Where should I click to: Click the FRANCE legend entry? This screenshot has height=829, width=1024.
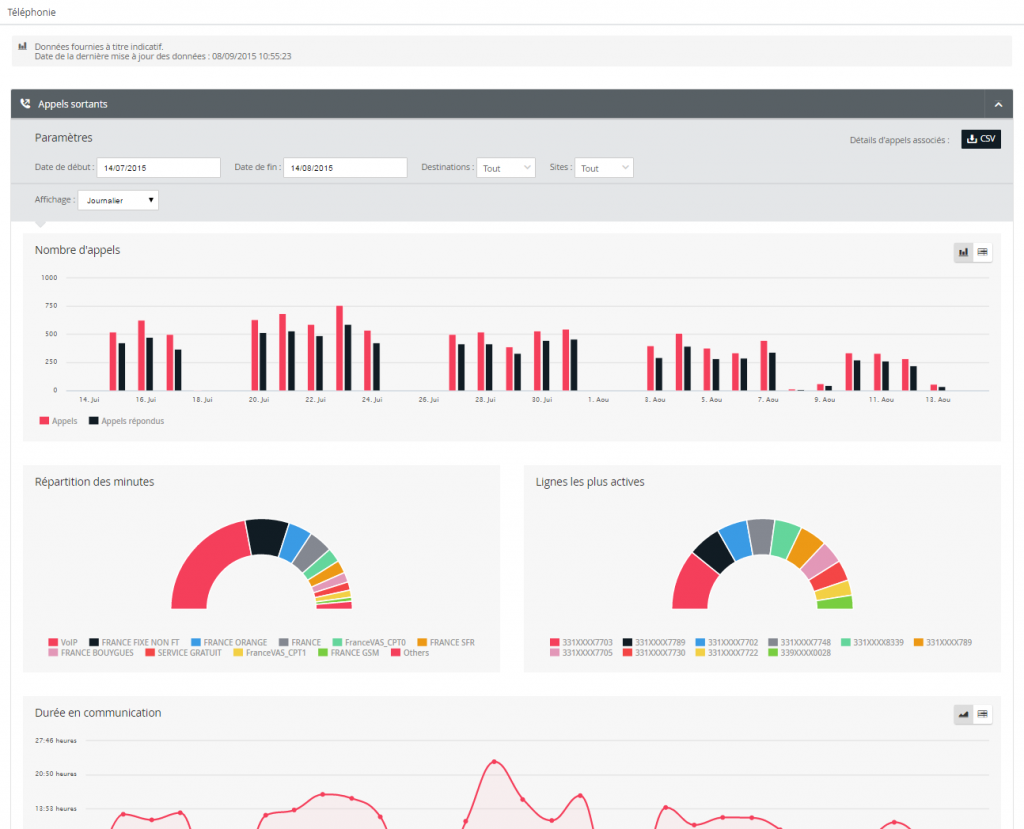300,642
